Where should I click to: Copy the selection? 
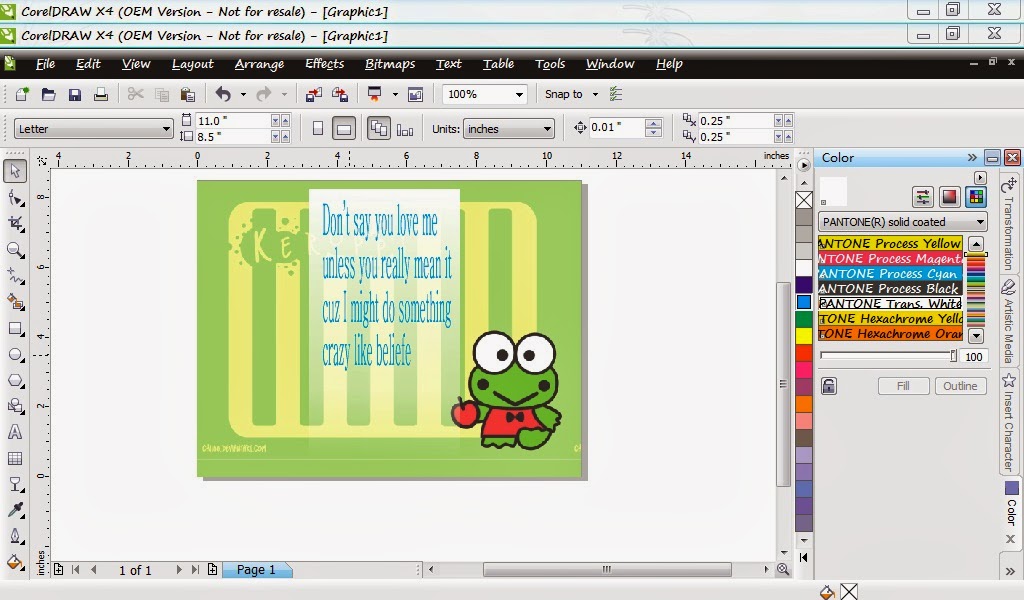[161, 95]
